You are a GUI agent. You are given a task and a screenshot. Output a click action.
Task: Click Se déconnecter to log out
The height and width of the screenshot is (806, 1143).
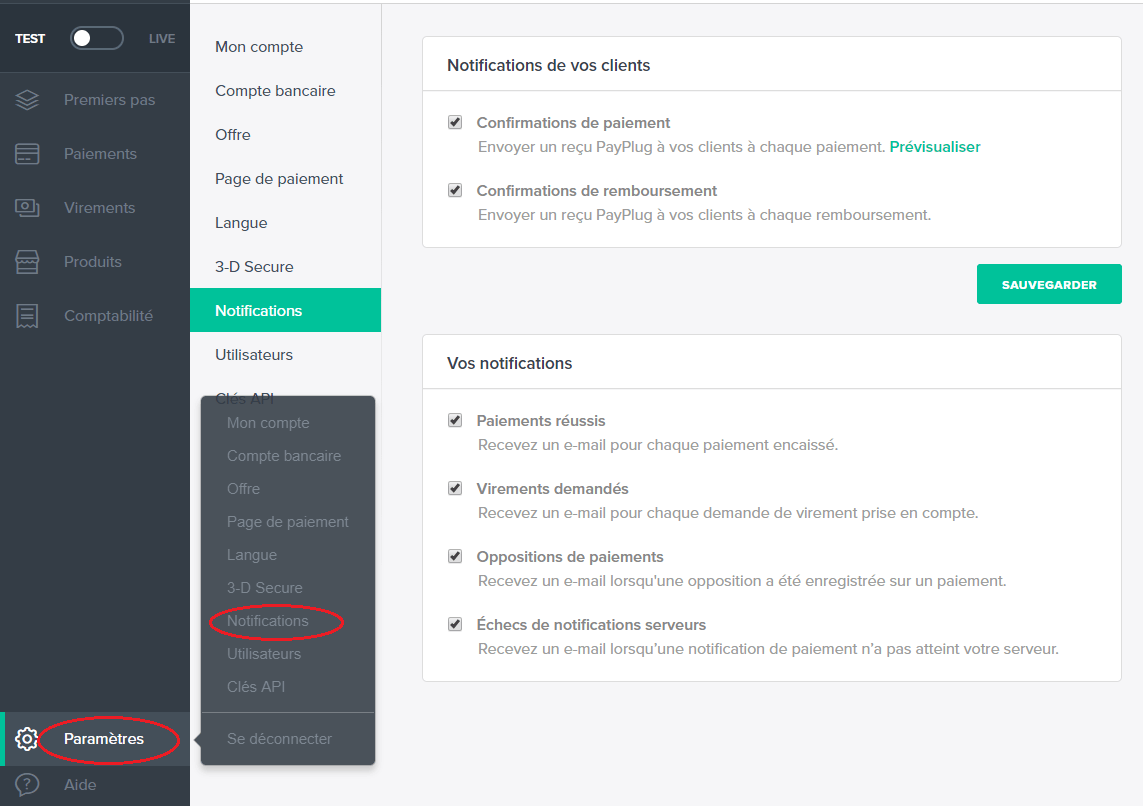280,738
